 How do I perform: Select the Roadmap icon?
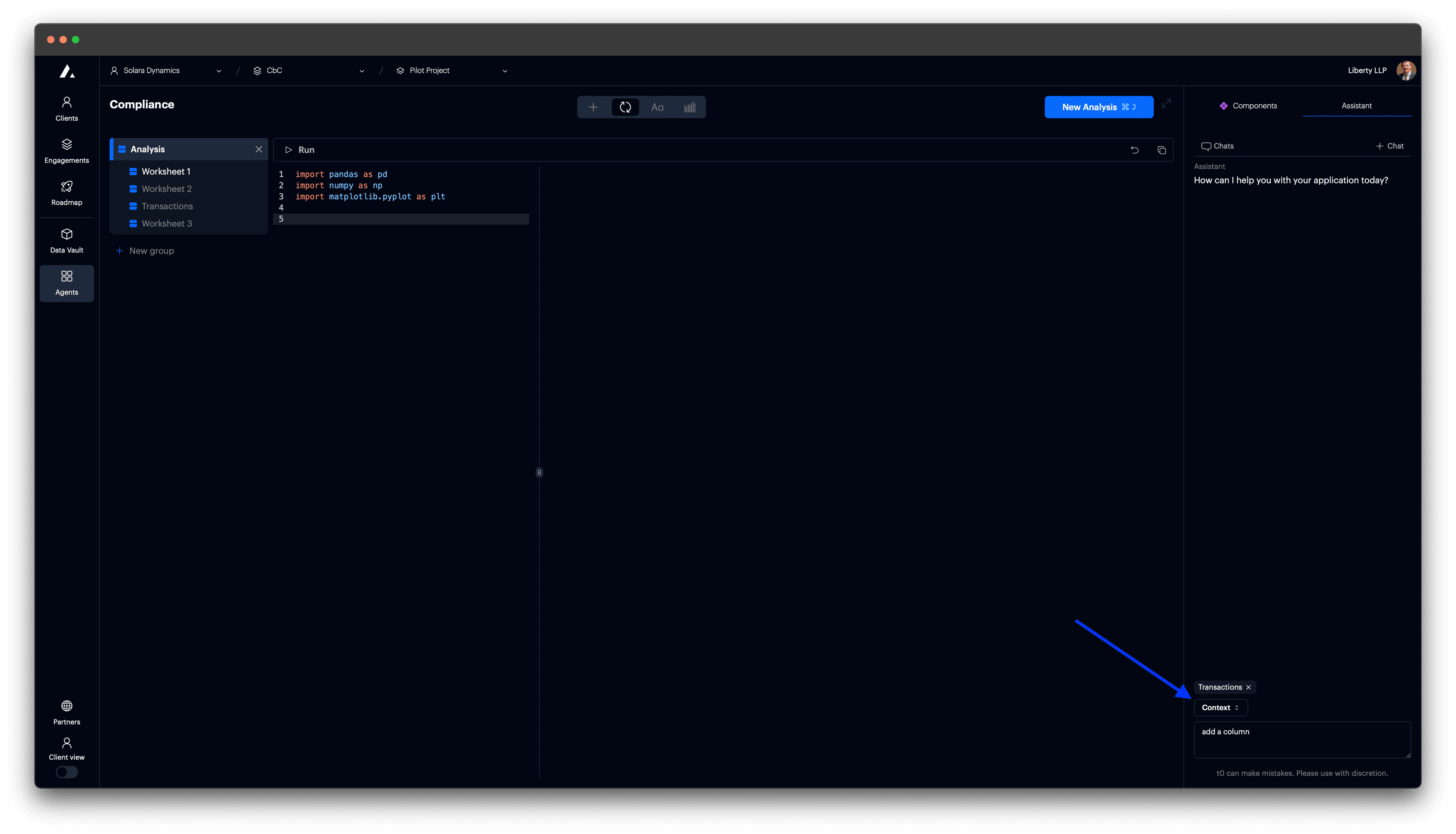66,193
